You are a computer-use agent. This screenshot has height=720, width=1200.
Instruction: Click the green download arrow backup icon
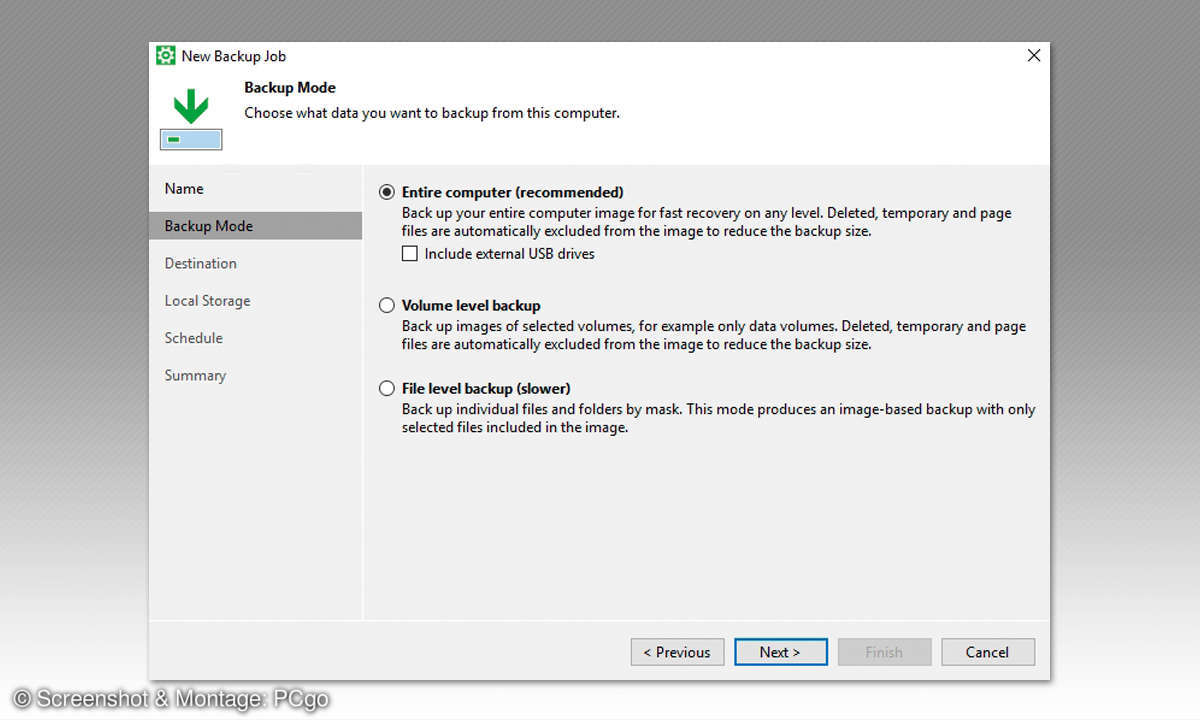point(191,117)
